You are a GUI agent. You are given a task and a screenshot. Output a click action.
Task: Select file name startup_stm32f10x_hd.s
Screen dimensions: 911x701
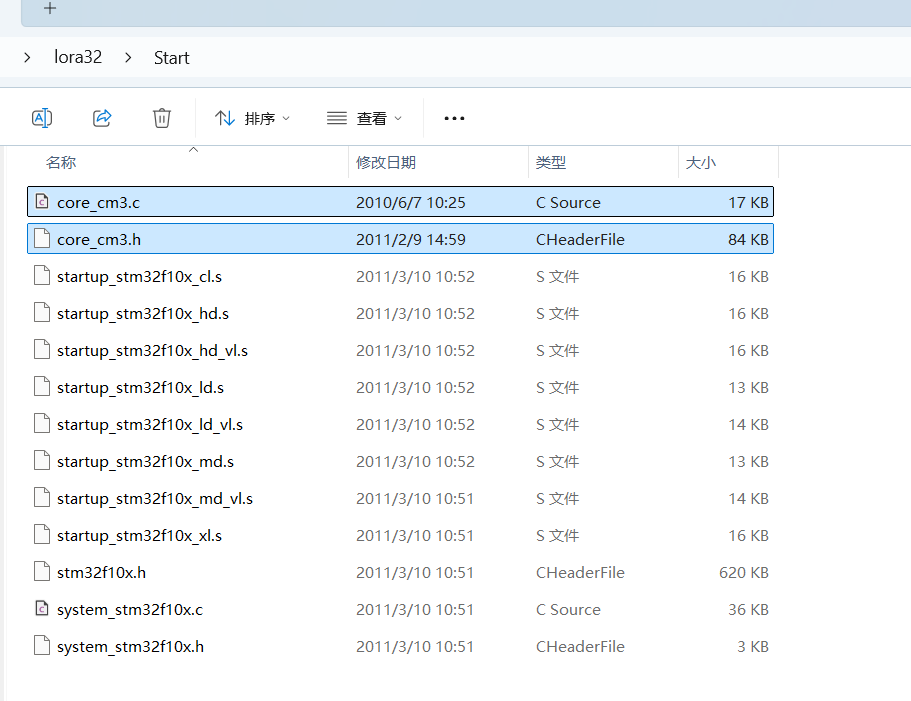[x=143, y=314]
